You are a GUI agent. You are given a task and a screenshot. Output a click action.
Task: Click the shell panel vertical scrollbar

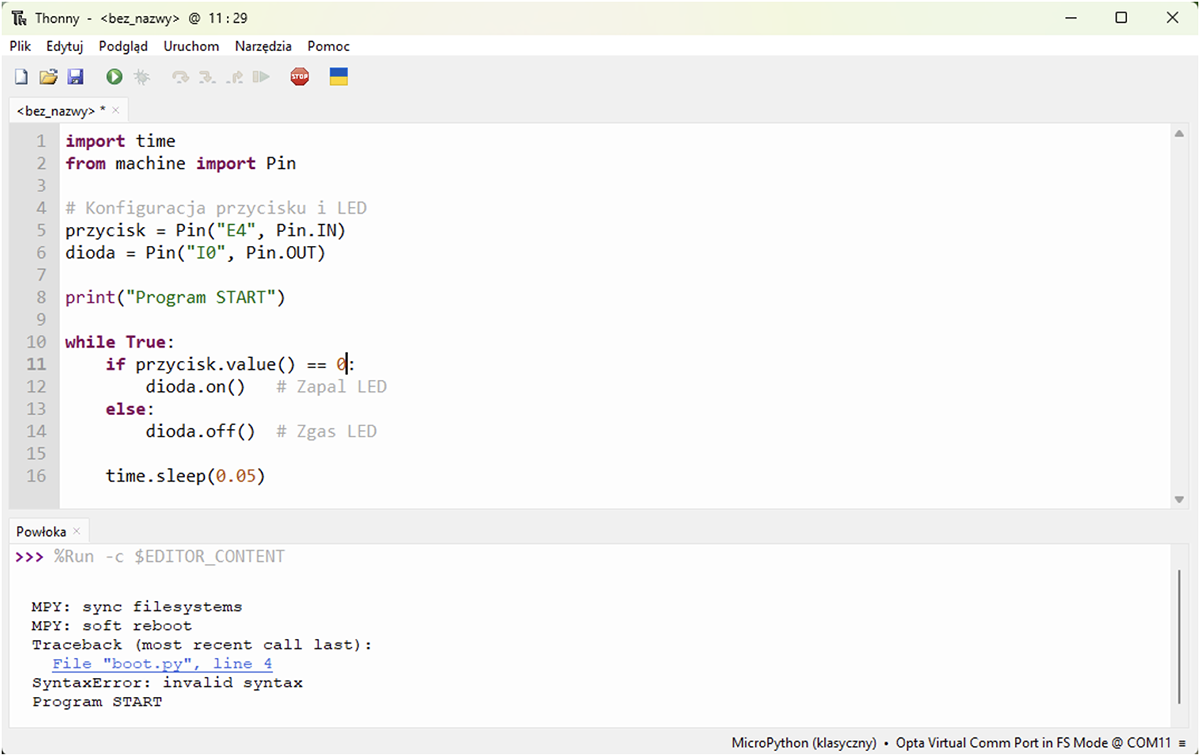coord(1181,637)
